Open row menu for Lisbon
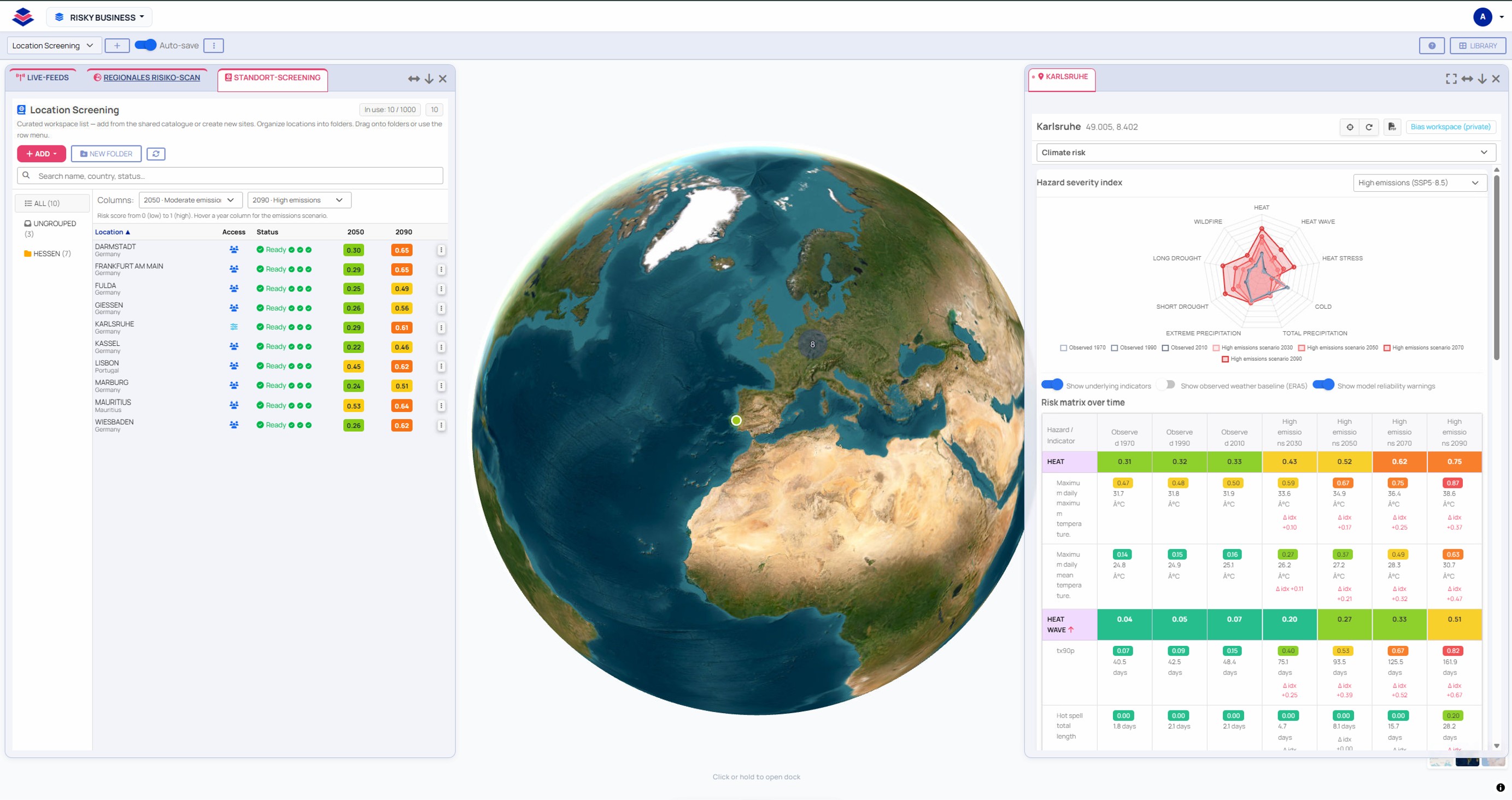 441,366
